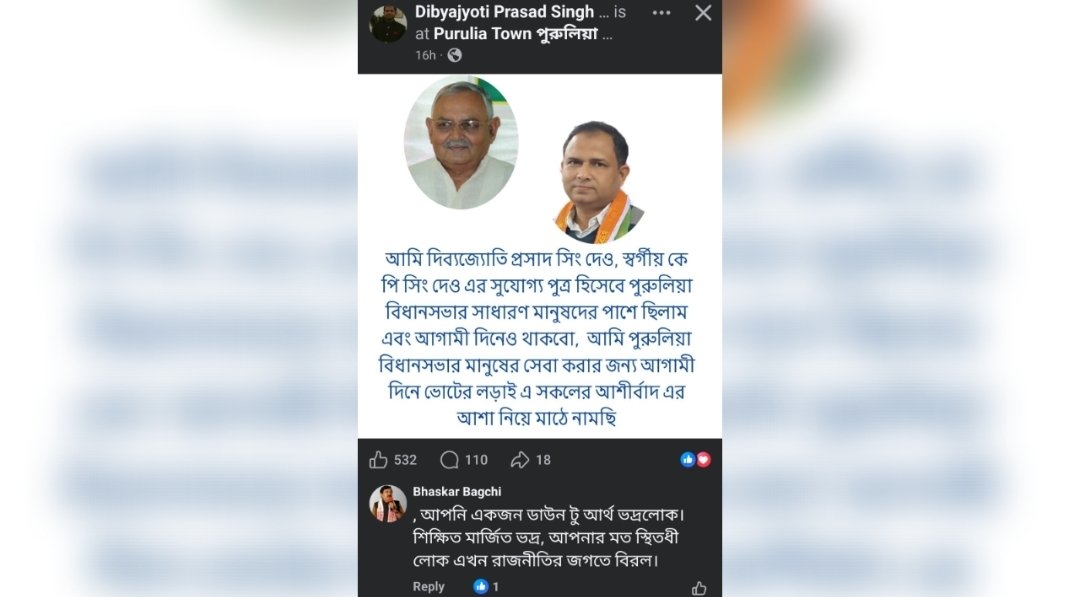Open the oval portrait of elderly man
The width and height of the screenshot is (1080, 597).
pyautogui.click(x=461, y=142)
